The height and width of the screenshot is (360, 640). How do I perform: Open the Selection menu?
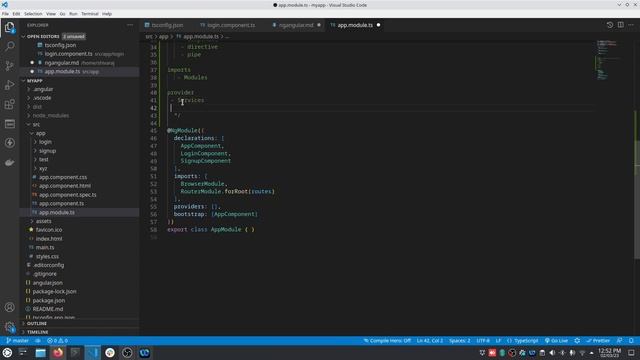click(33, 13)
